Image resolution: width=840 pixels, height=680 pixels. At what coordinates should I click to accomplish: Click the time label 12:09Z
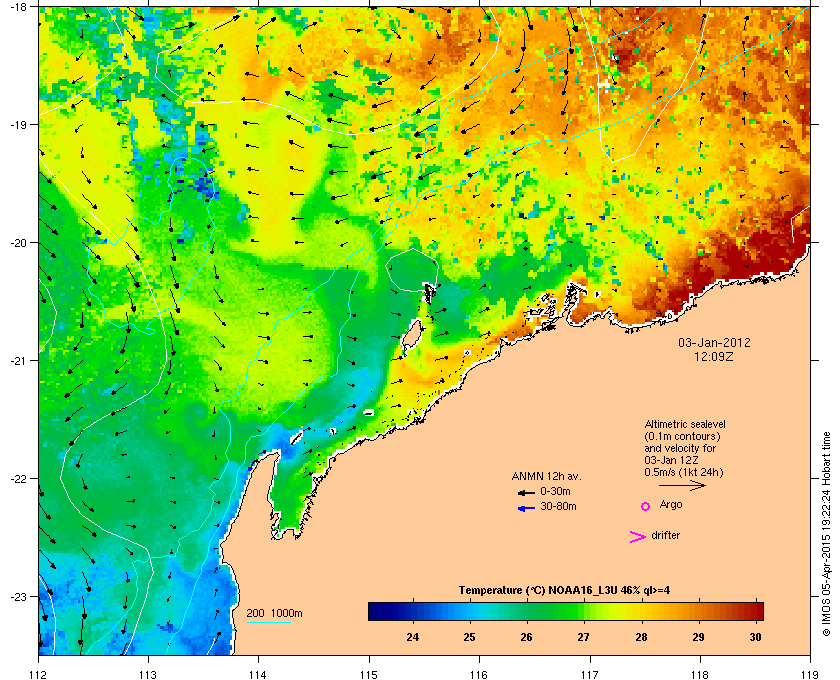(714, 356)
